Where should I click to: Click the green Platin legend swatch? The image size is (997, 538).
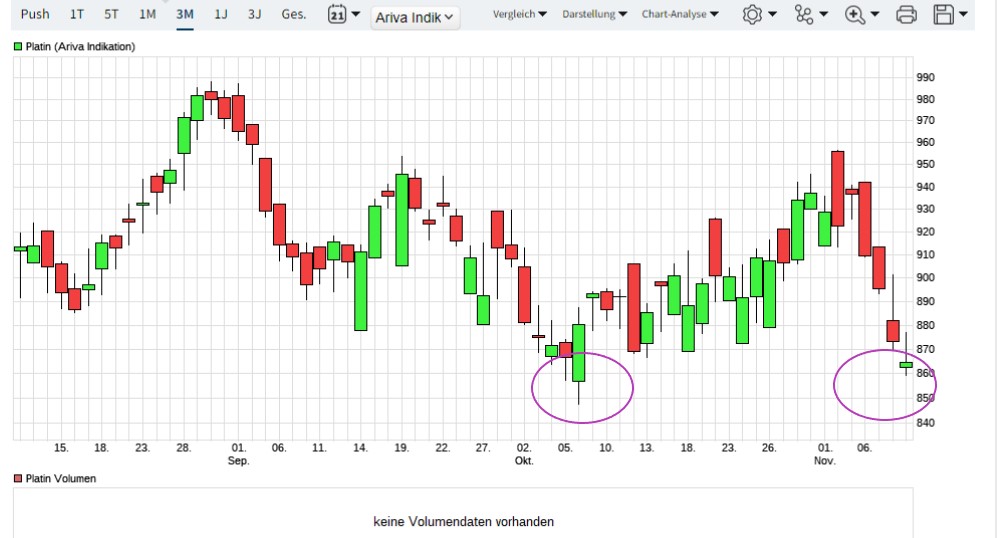click(x=18, y=46)
